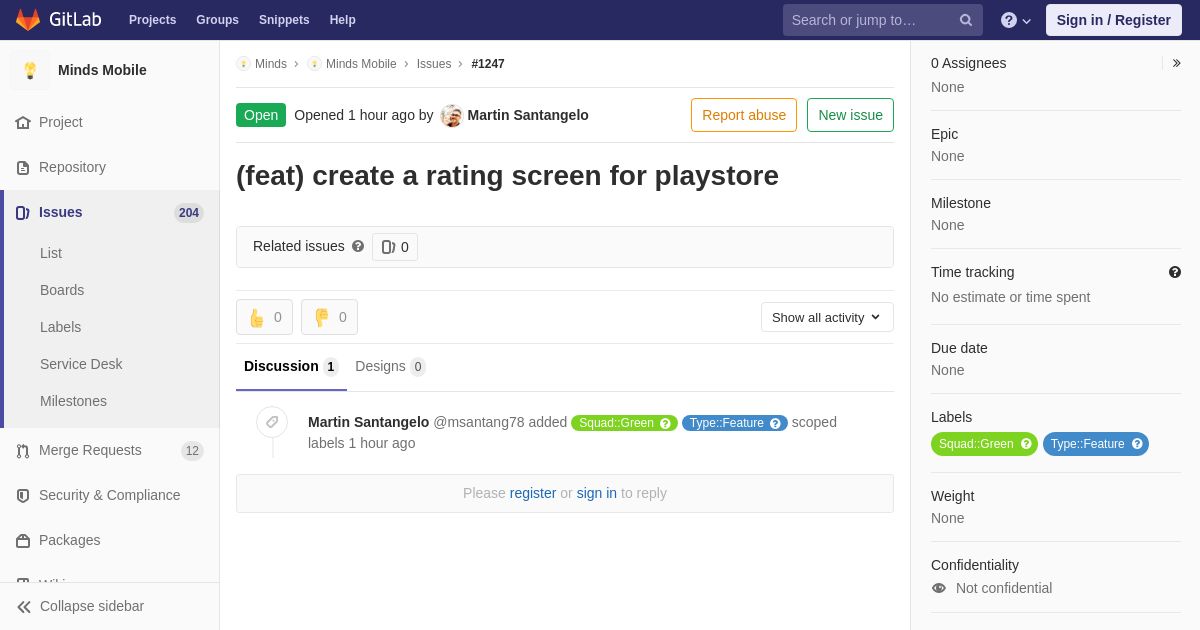Viewport: 1200px width, 630px height.
Task: Collapse the right sidebar with double arrow
Action: (x=1177, y=63)
